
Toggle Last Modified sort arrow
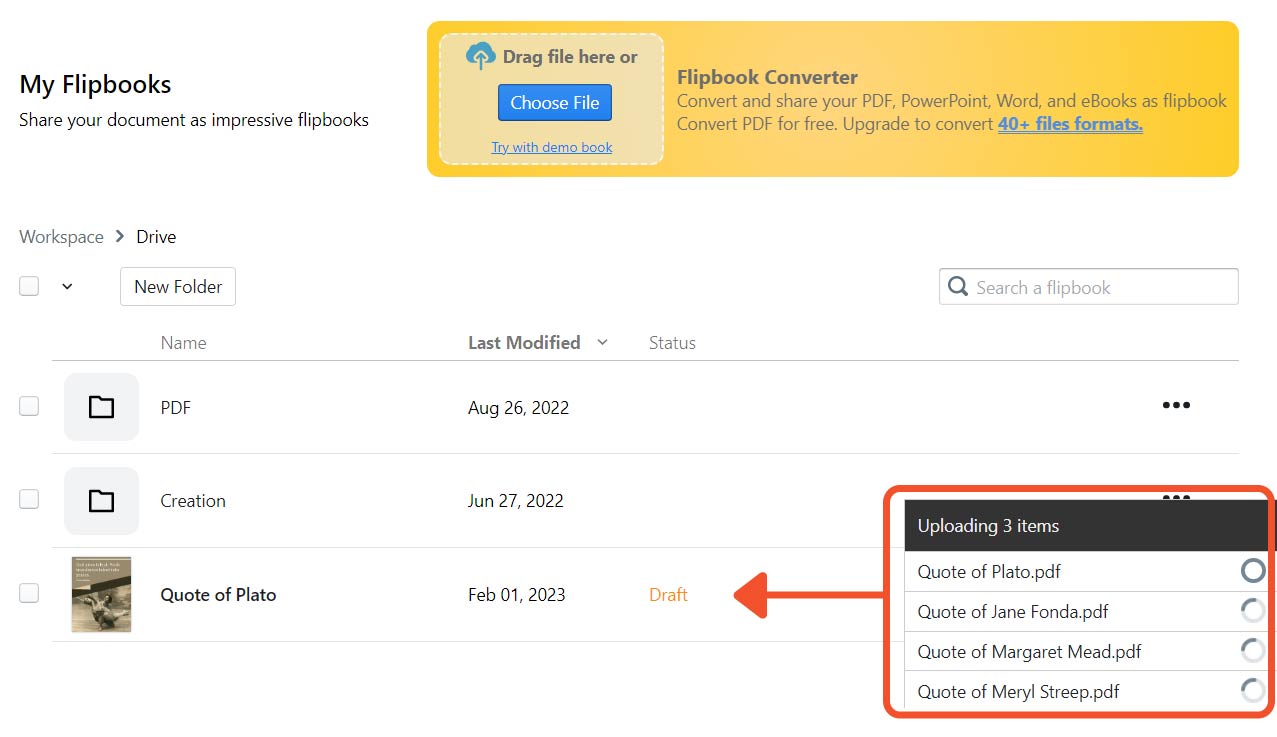pos(602,343)
